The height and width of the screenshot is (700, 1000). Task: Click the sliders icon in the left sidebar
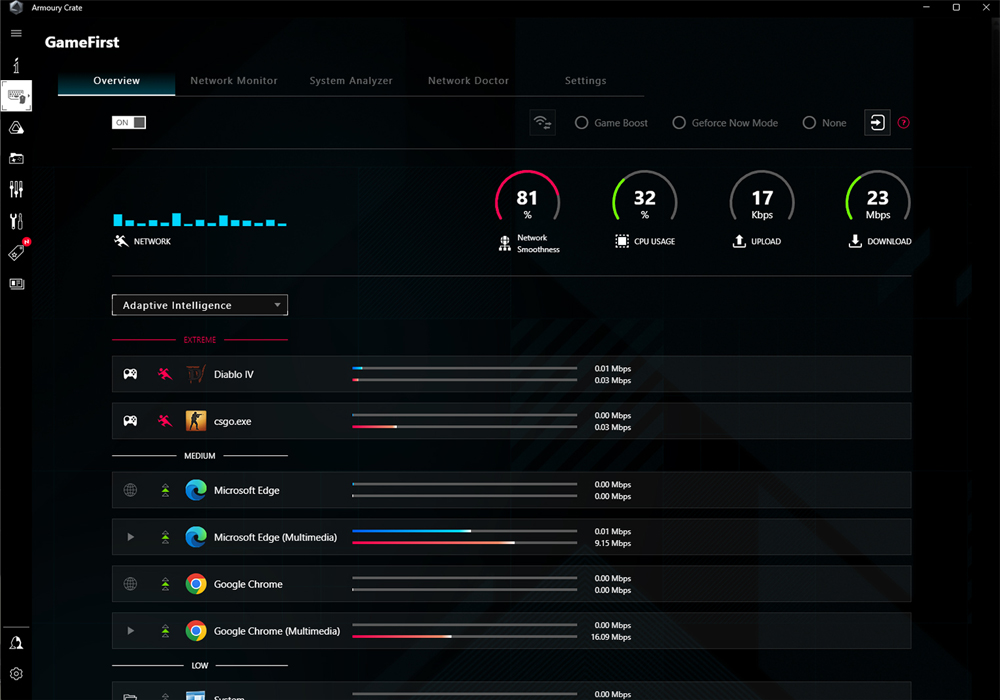(16, 189)
